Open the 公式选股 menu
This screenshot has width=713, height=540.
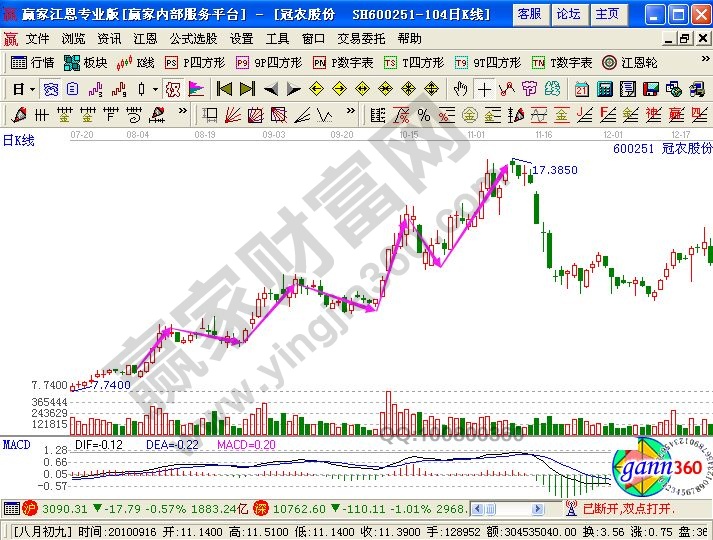pyautogui.click(x=193, y=39)
